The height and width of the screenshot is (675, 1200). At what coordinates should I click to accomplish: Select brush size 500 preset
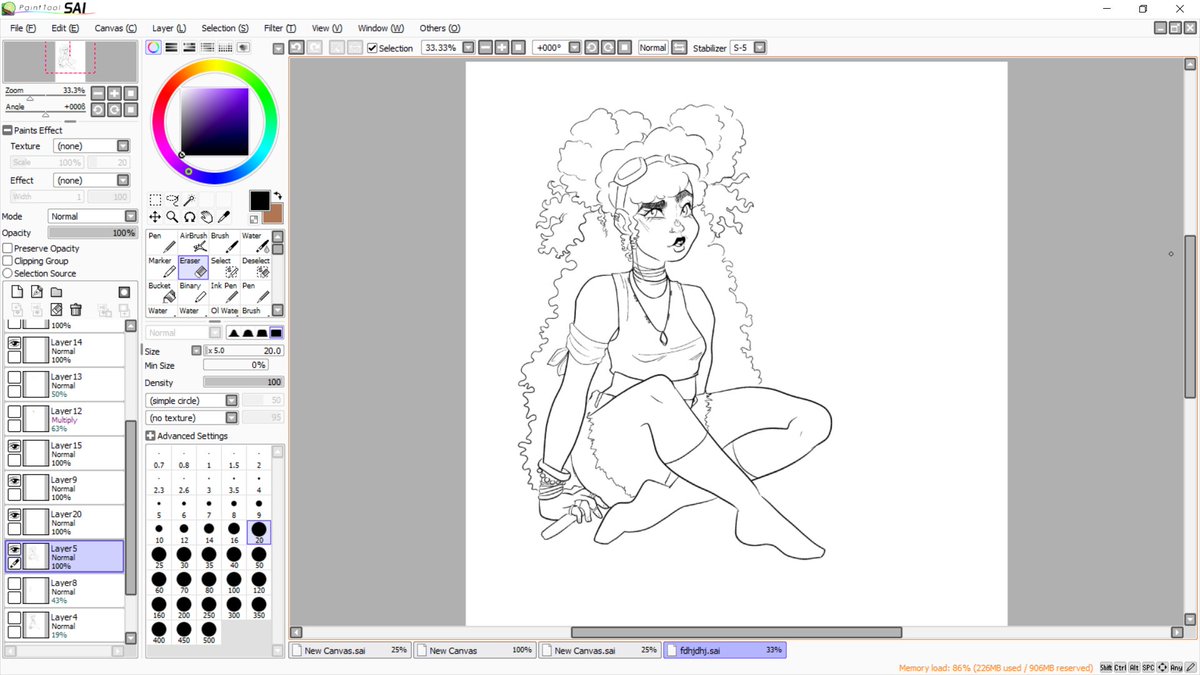(x=209, y=633)
